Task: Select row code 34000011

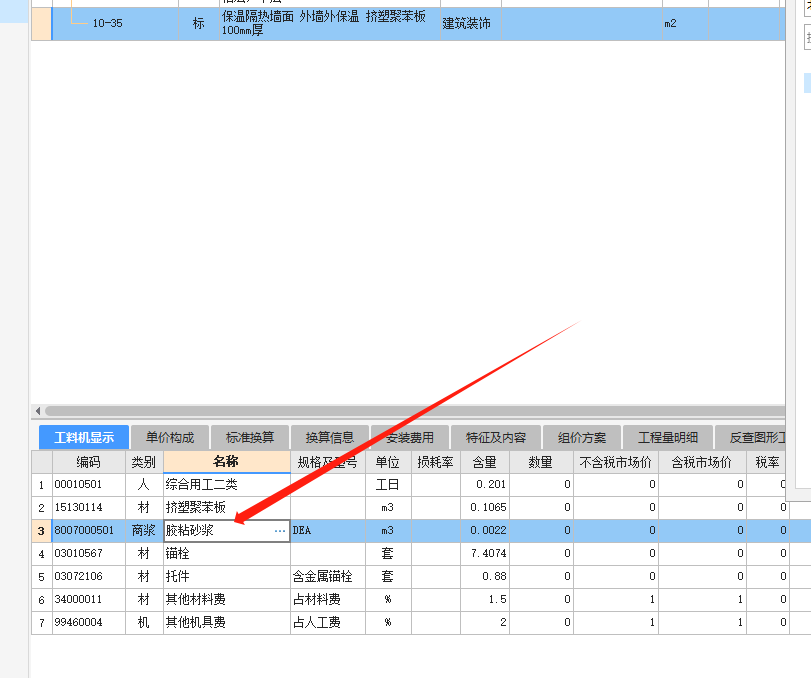Action: [x=88, y=599]
